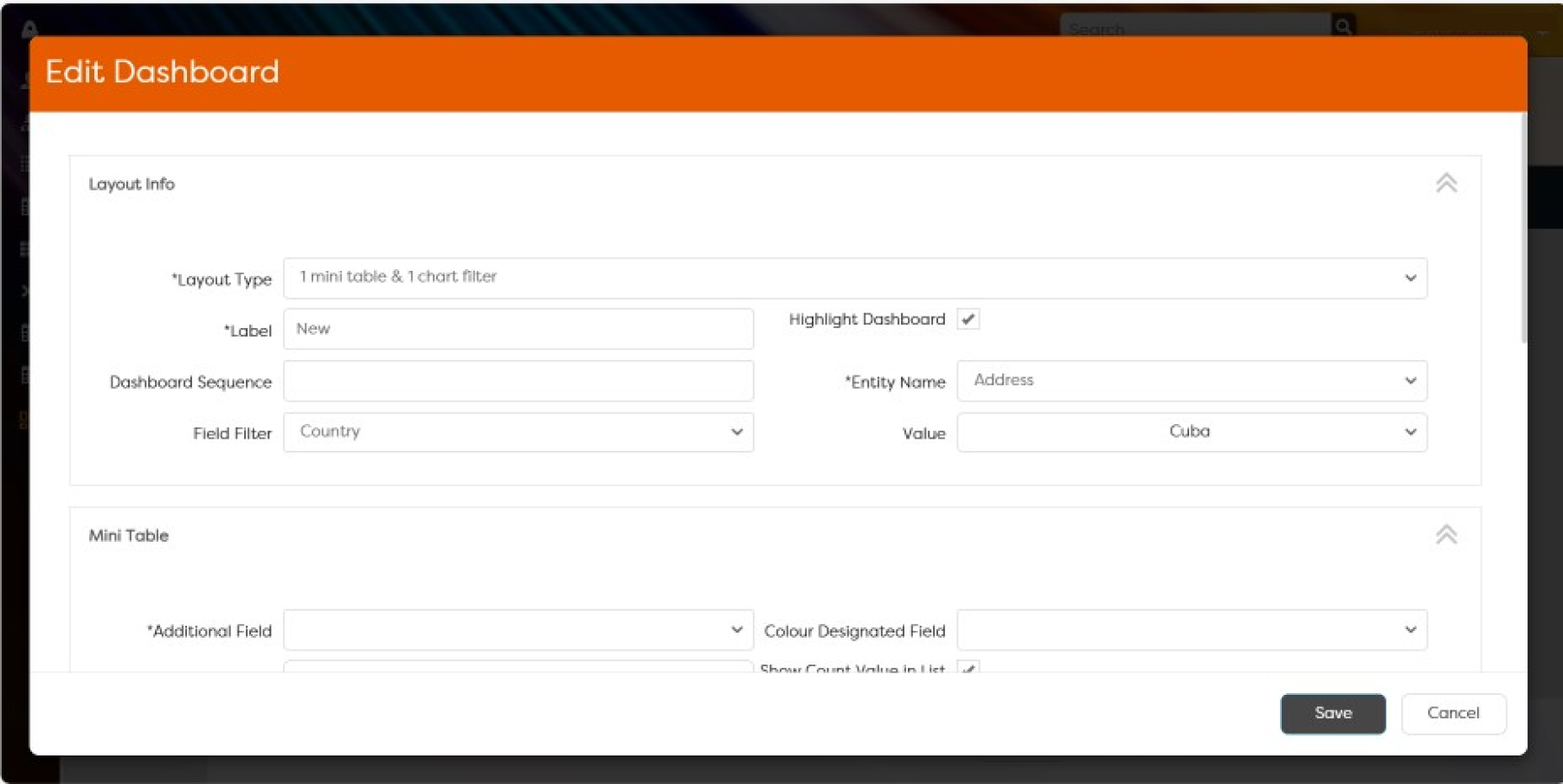Collapse the Mini Table section
1563x784 pixels.
tap(1446, 535)
